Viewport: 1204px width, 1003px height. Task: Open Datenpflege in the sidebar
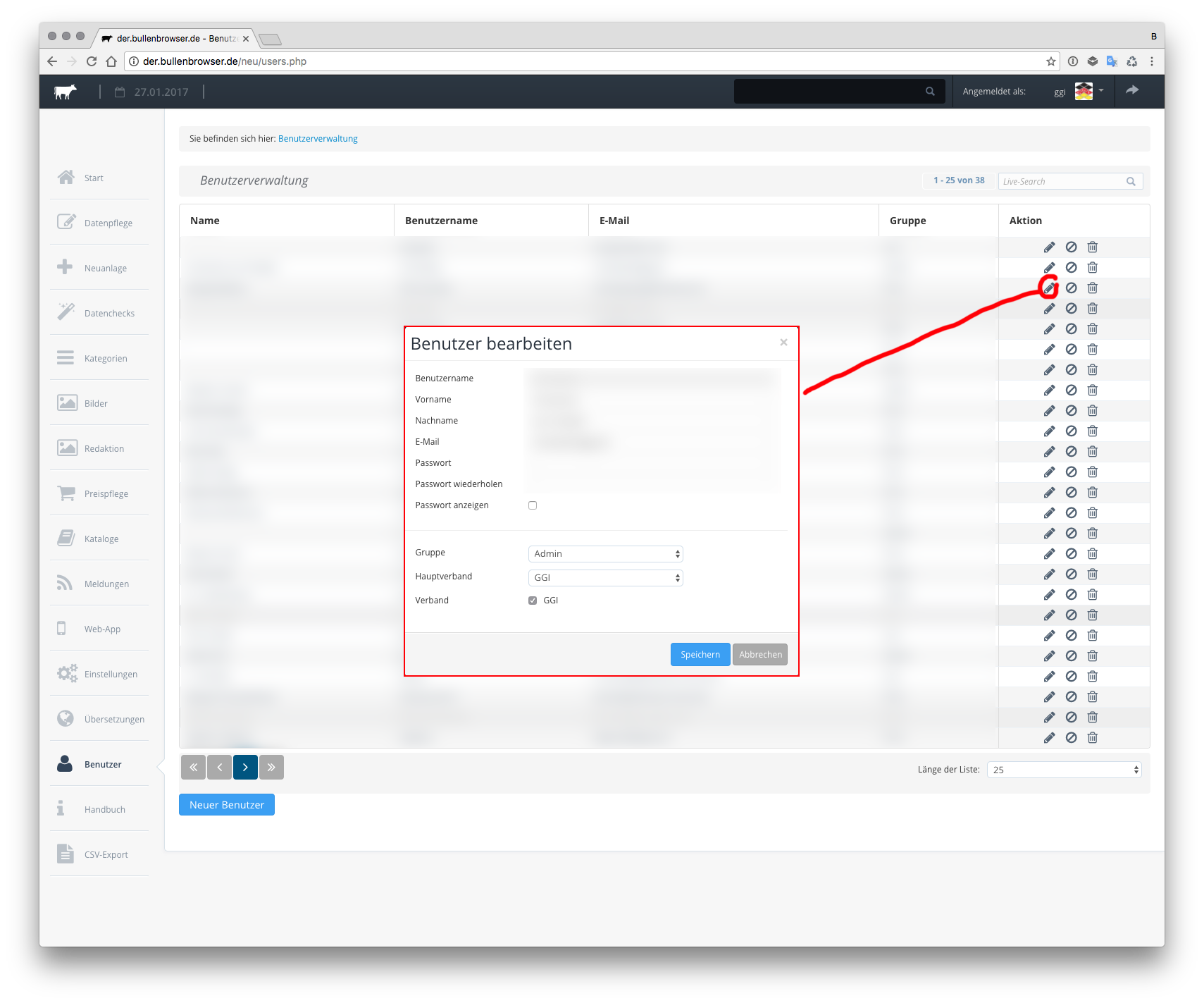108,223
